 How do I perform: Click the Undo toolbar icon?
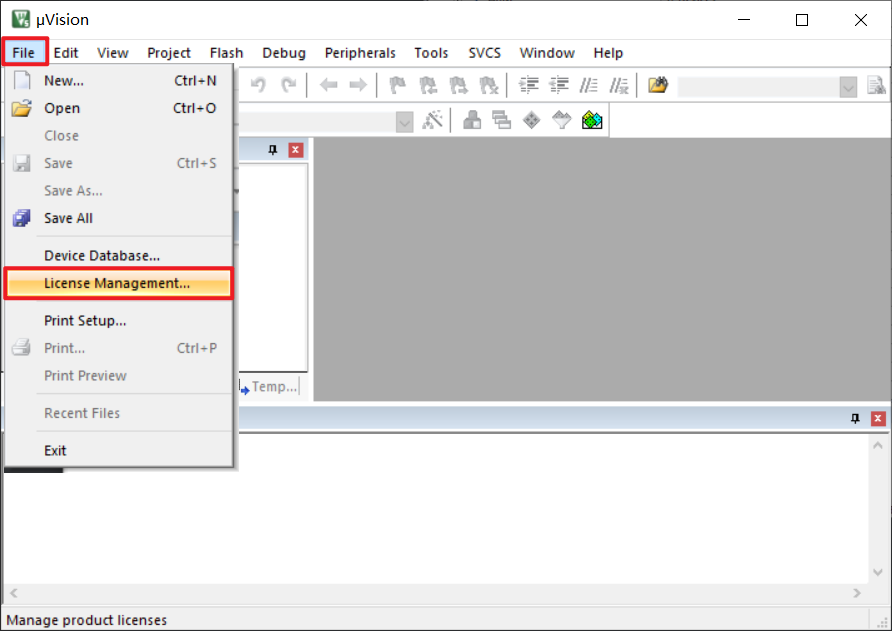point(258,85)
